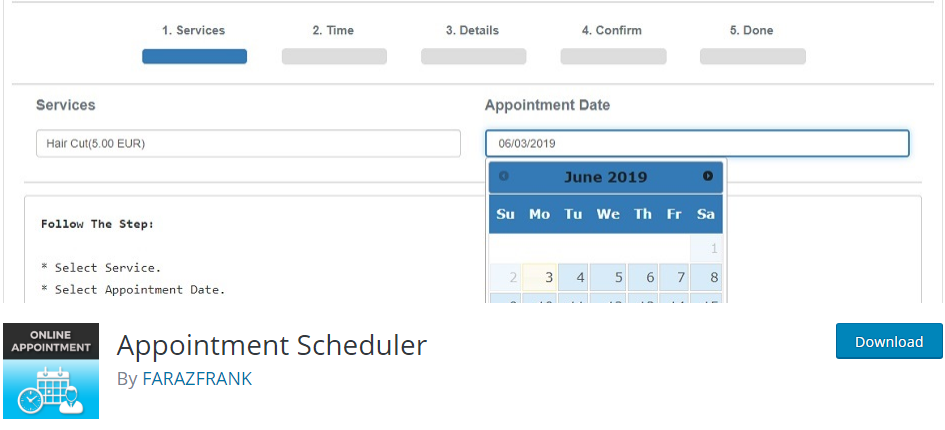Open the FARAZFRANK author link
The height and width of the screenshot is (430, 945).
pyautogui.click(x=197, y=379)
